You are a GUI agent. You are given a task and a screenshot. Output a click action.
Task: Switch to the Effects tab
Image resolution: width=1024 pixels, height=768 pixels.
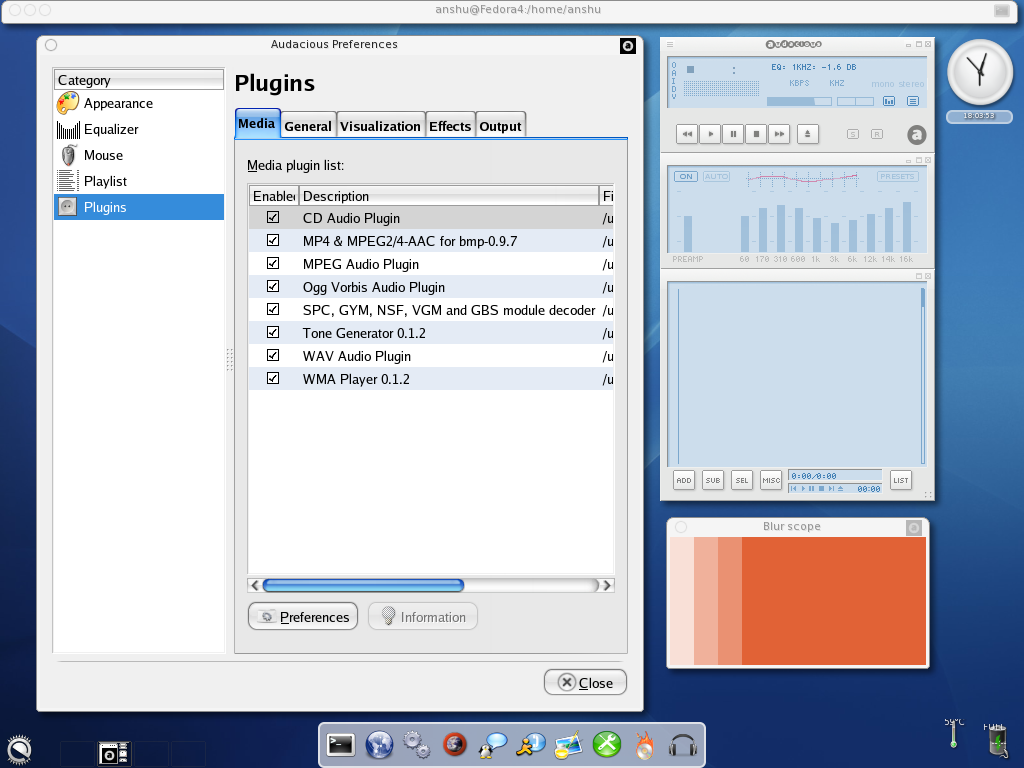tap(450, 126)
